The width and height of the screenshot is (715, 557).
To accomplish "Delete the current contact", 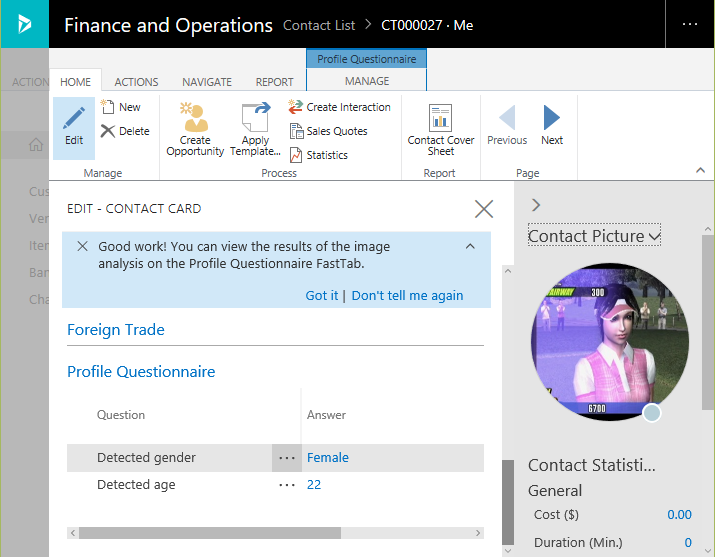I will tap(125, 131).
